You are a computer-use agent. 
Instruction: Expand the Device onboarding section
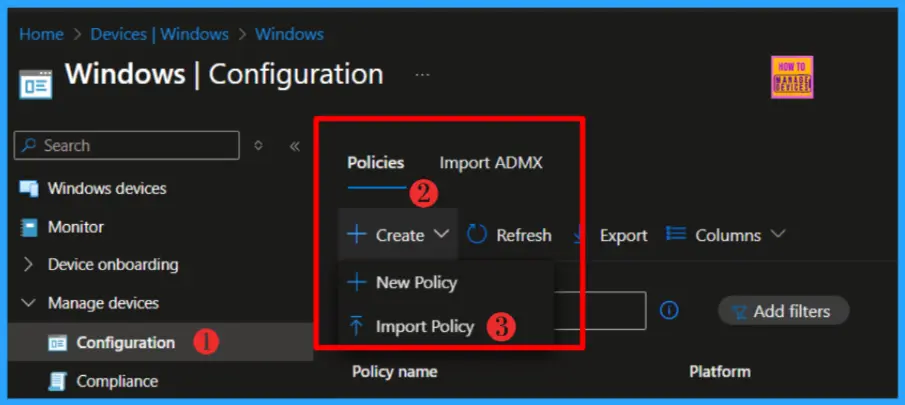click(x=28, y=265)
